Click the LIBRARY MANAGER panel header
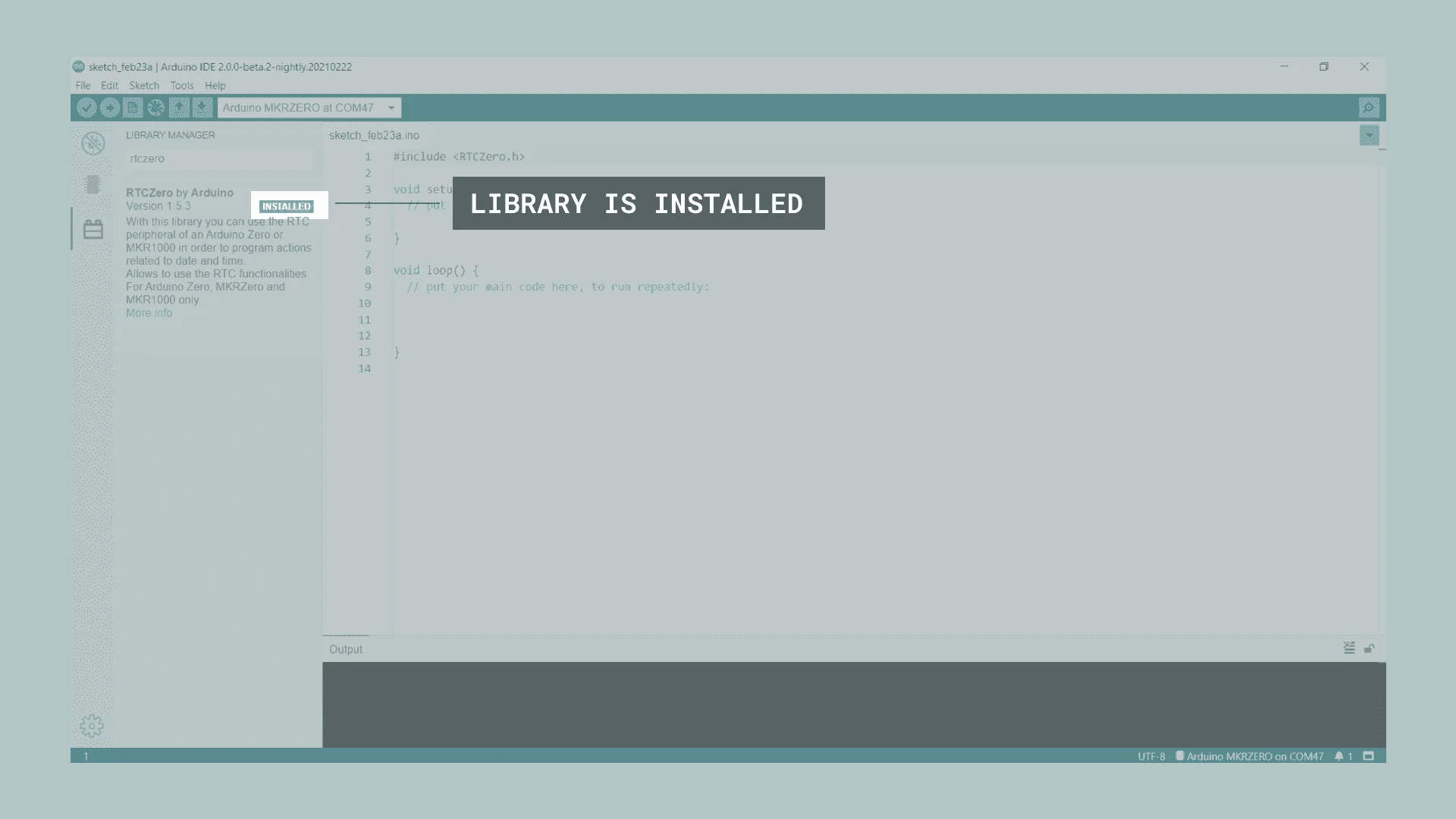 click(171, 135)
